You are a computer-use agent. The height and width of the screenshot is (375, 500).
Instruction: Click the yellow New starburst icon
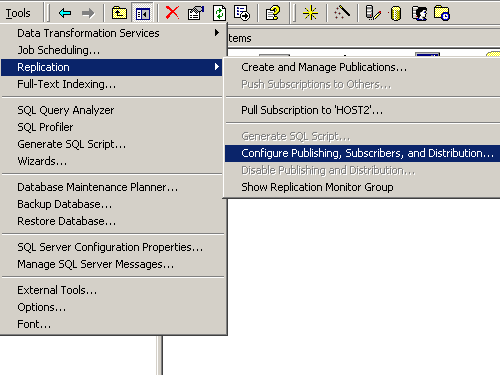[x=310, y=13]
